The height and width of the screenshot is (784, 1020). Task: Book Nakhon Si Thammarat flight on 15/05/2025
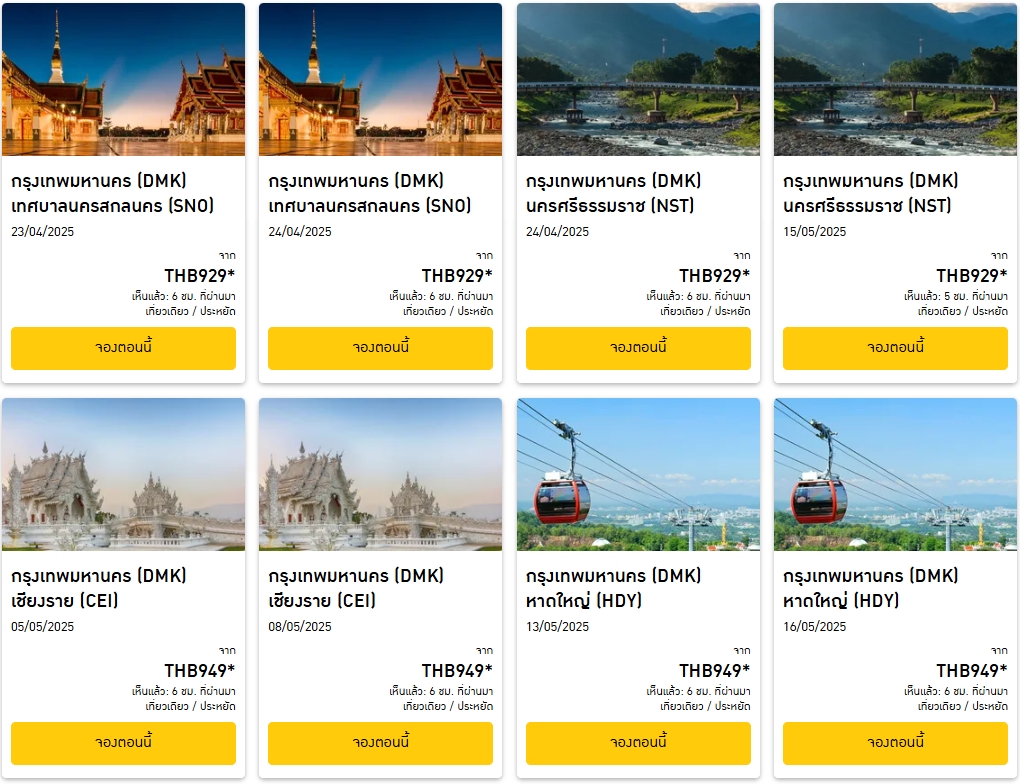pyautogui.click(x=895, y=348)
